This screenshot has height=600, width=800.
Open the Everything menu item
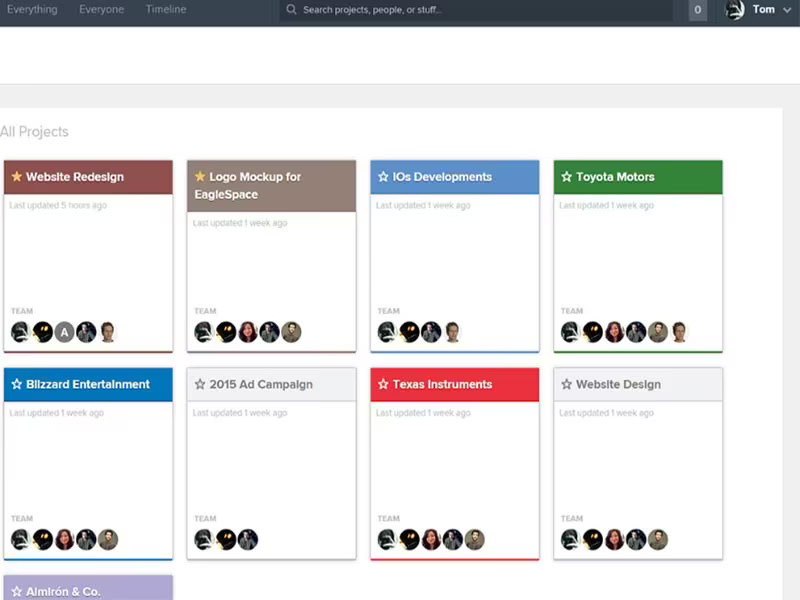point(32,9)
